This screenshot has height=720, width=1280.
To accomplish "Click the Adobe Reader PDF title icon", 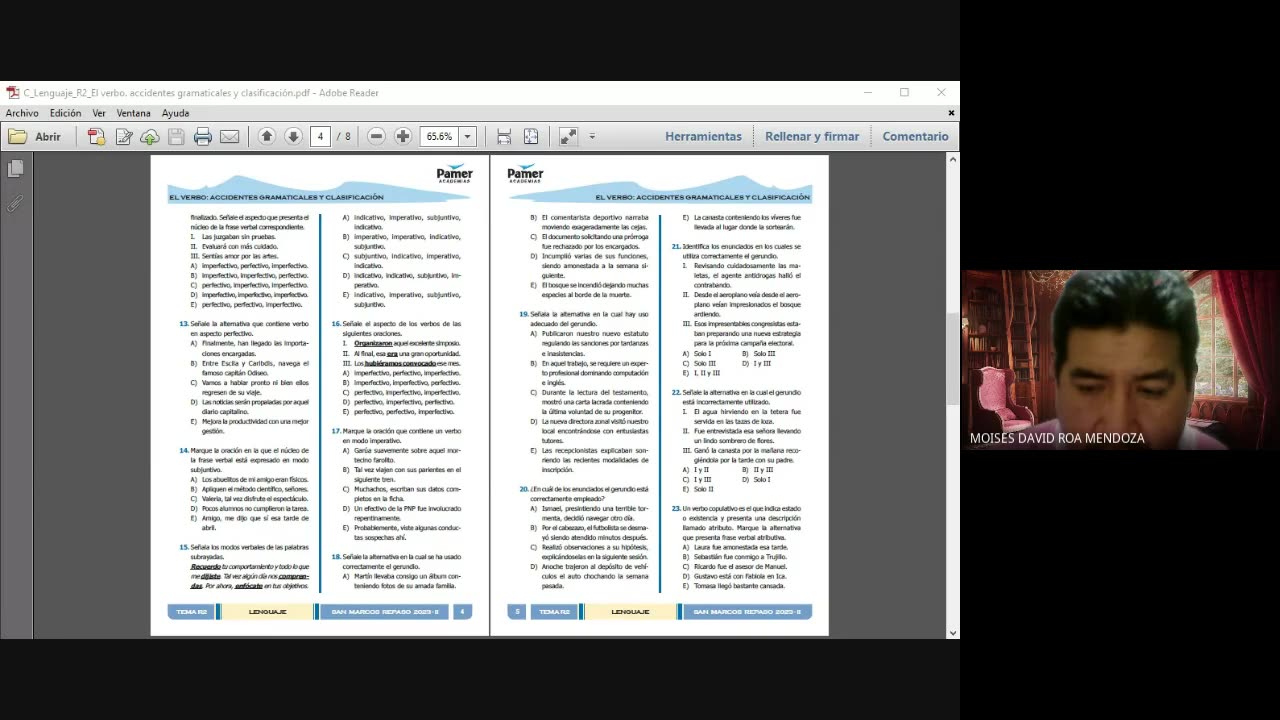I will 13,92.
